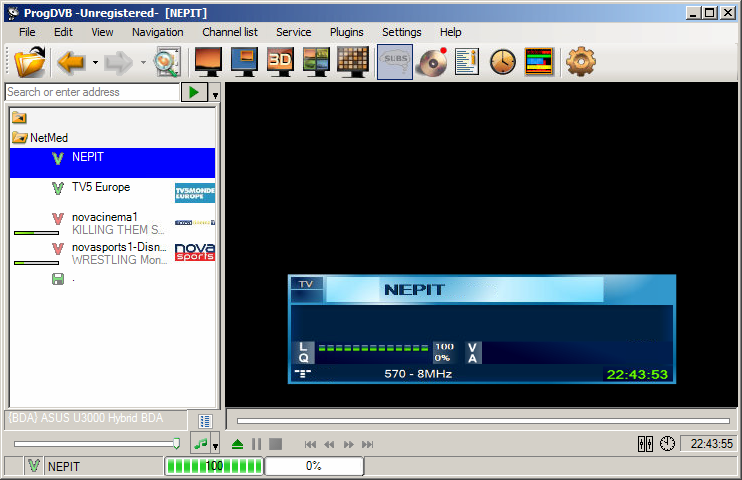Screen dimensions: 742x480
Task: Collapse the NetMed folder
Action: (x=19, y=138)
